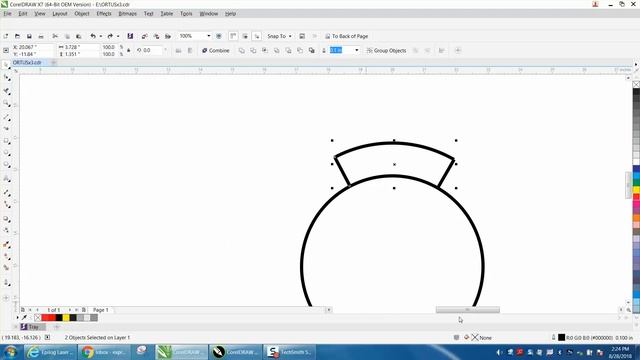Click the rotation angle field
Image resolution: width=640 pixels, height=360 pixels.
(x=152, y=50)
